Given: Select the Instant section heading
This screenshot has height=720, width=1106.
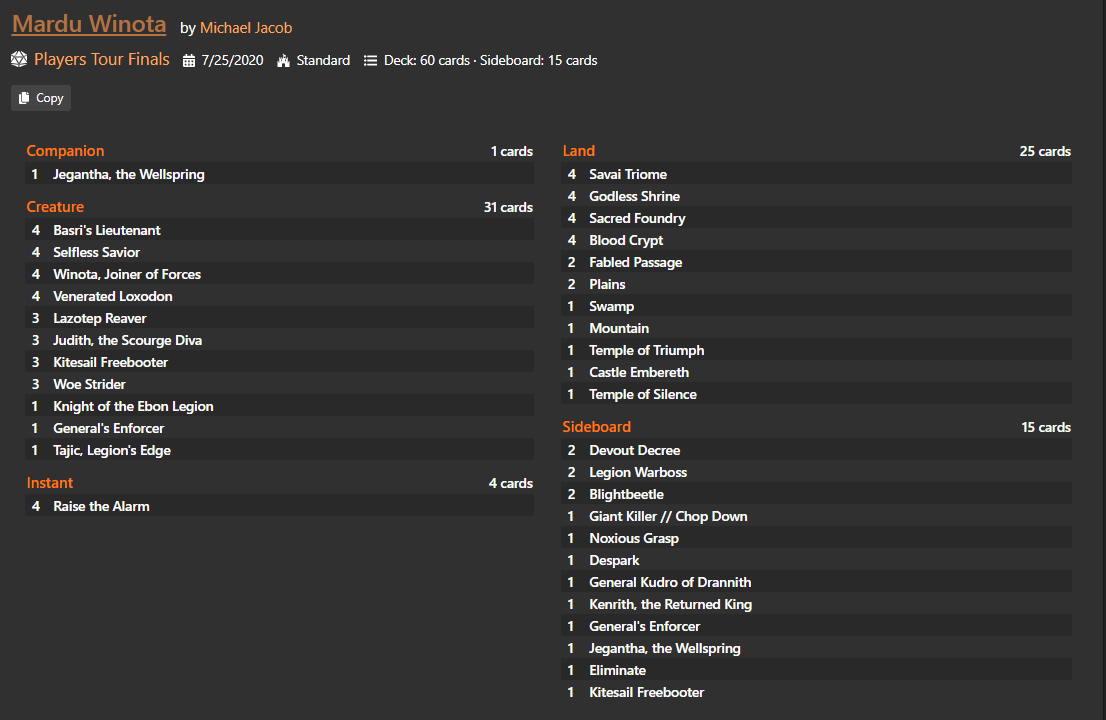Looking at the screenshot, I should (49, 483).
